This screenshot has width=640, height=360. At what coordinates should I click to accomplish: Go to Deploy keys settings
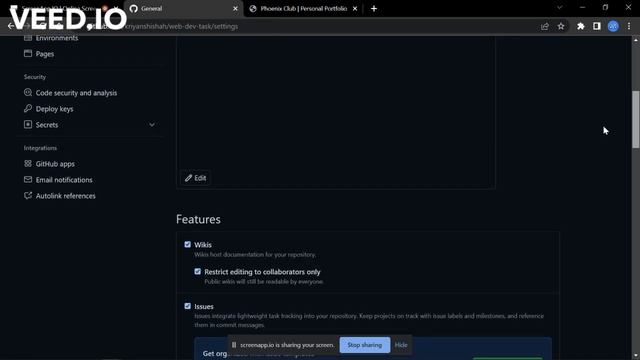click(54, 109)
